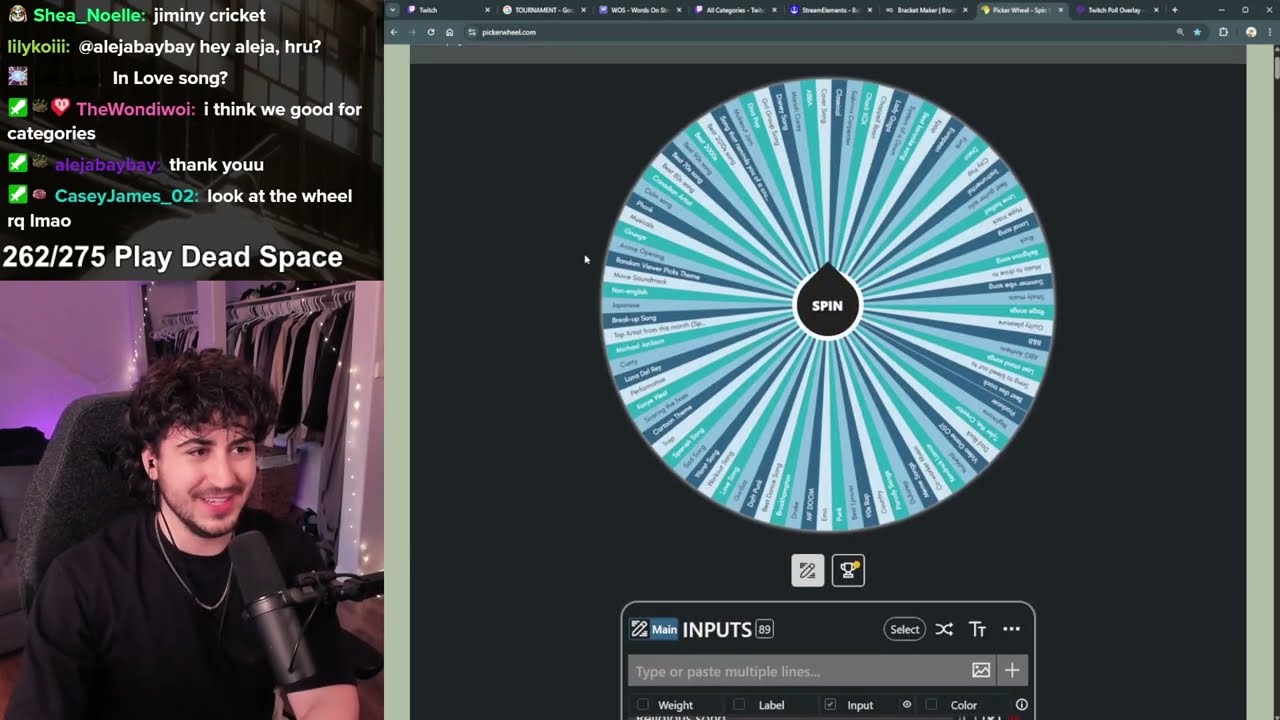
Task: Toggle the Input column eye visibility
Action: pos(907,705)
